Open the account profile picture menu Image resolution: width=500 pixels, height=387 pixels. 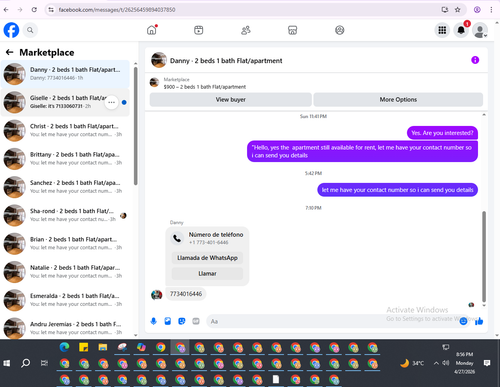[480, 30]
